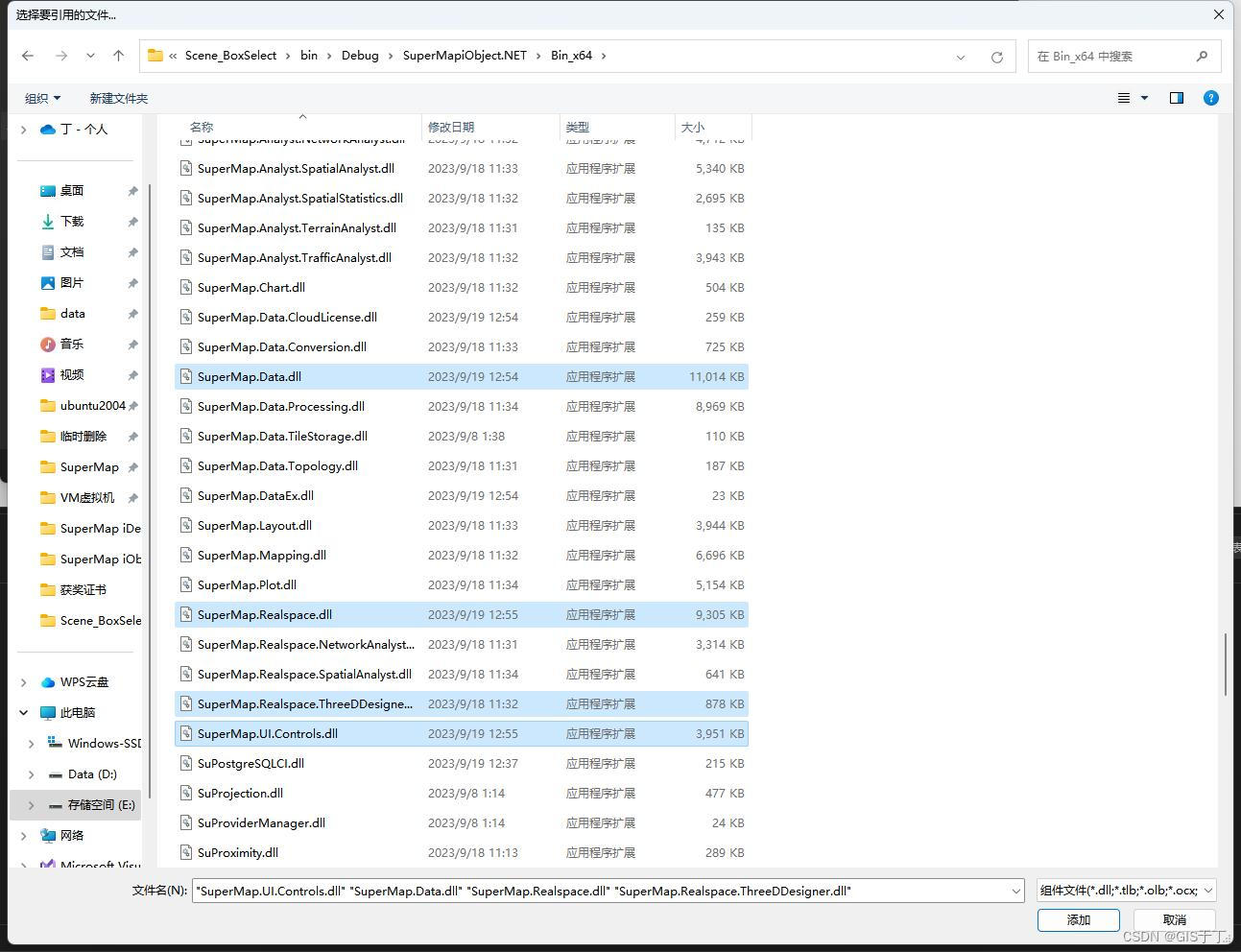The width and height of the screenshot is (1241, 952).
Task: Open the 组织 menu
Action: 42,98
